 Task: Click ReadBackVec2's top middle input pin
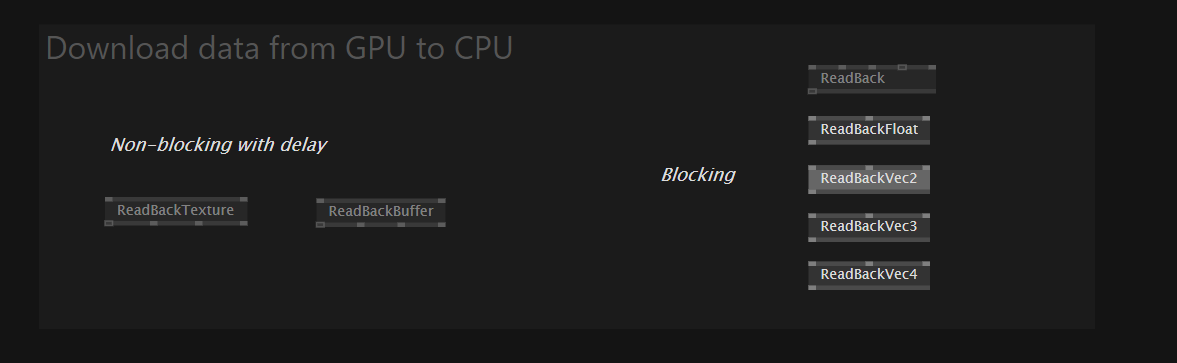coord(869,167)
